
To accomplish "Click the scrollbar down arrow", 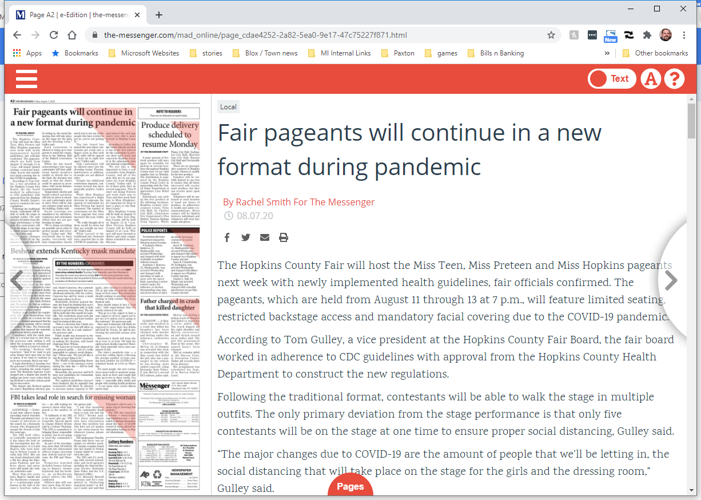I will [x=692, y=490].
